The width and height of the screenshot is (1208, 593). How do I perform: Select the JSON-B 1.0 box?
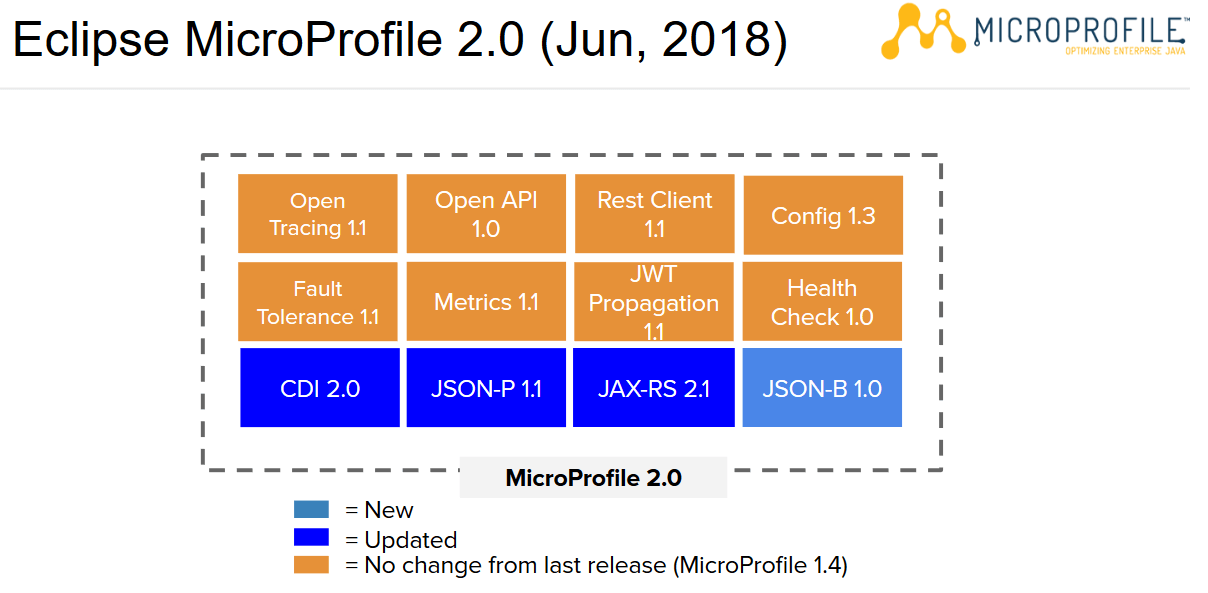point(822,388)
